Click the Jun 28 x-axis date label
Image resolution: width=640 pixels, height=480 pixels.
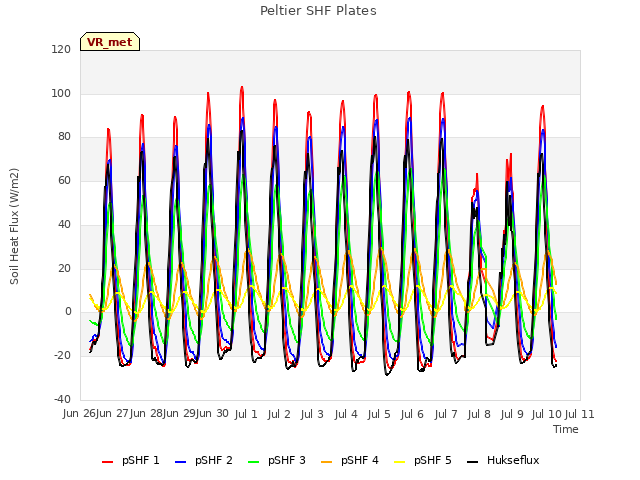click(x=146, y=414)
